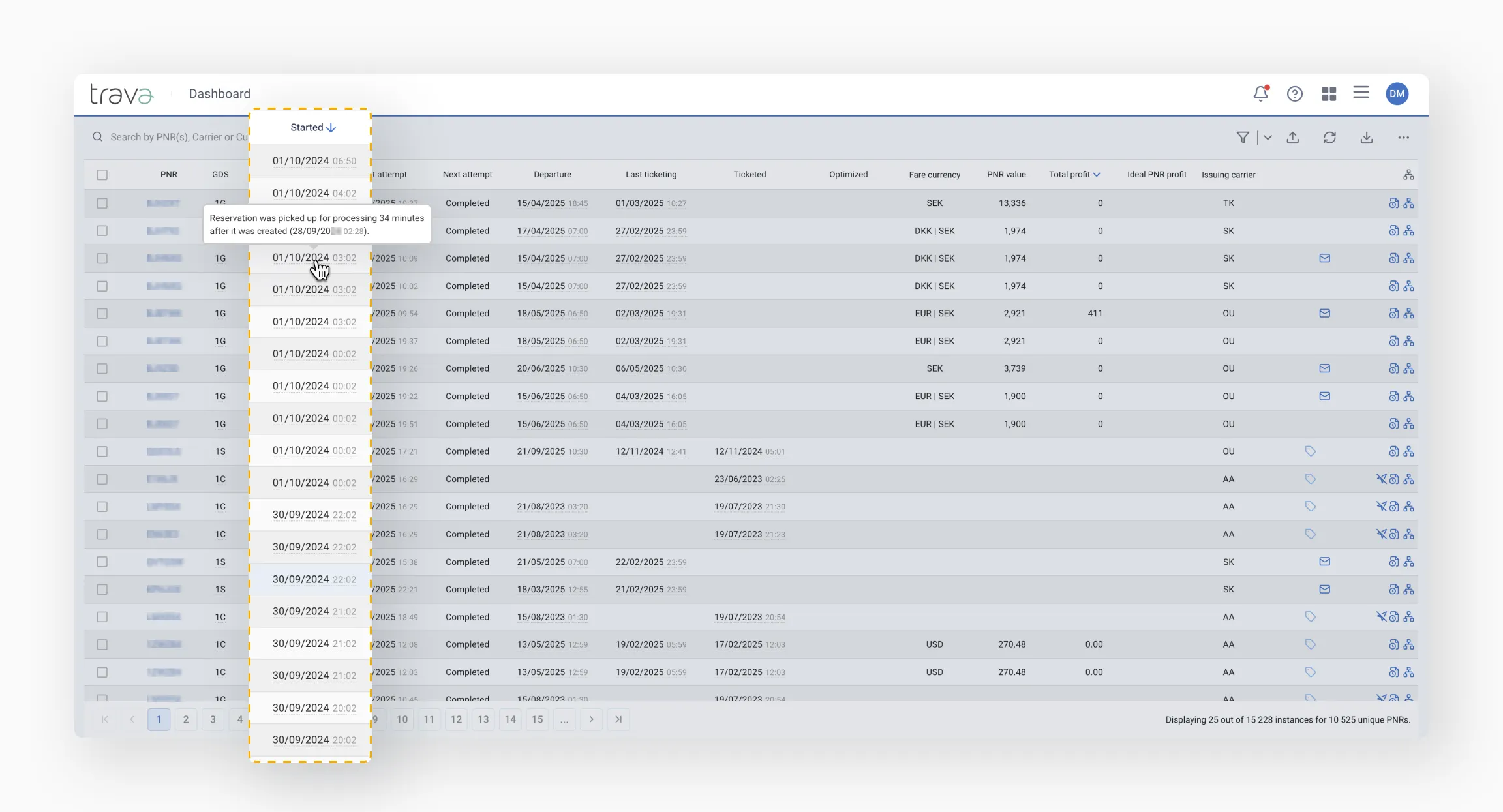Open hierarchy icon for the TK carrier row
Screen dimensions: 1503x812
pos(1409,203)
